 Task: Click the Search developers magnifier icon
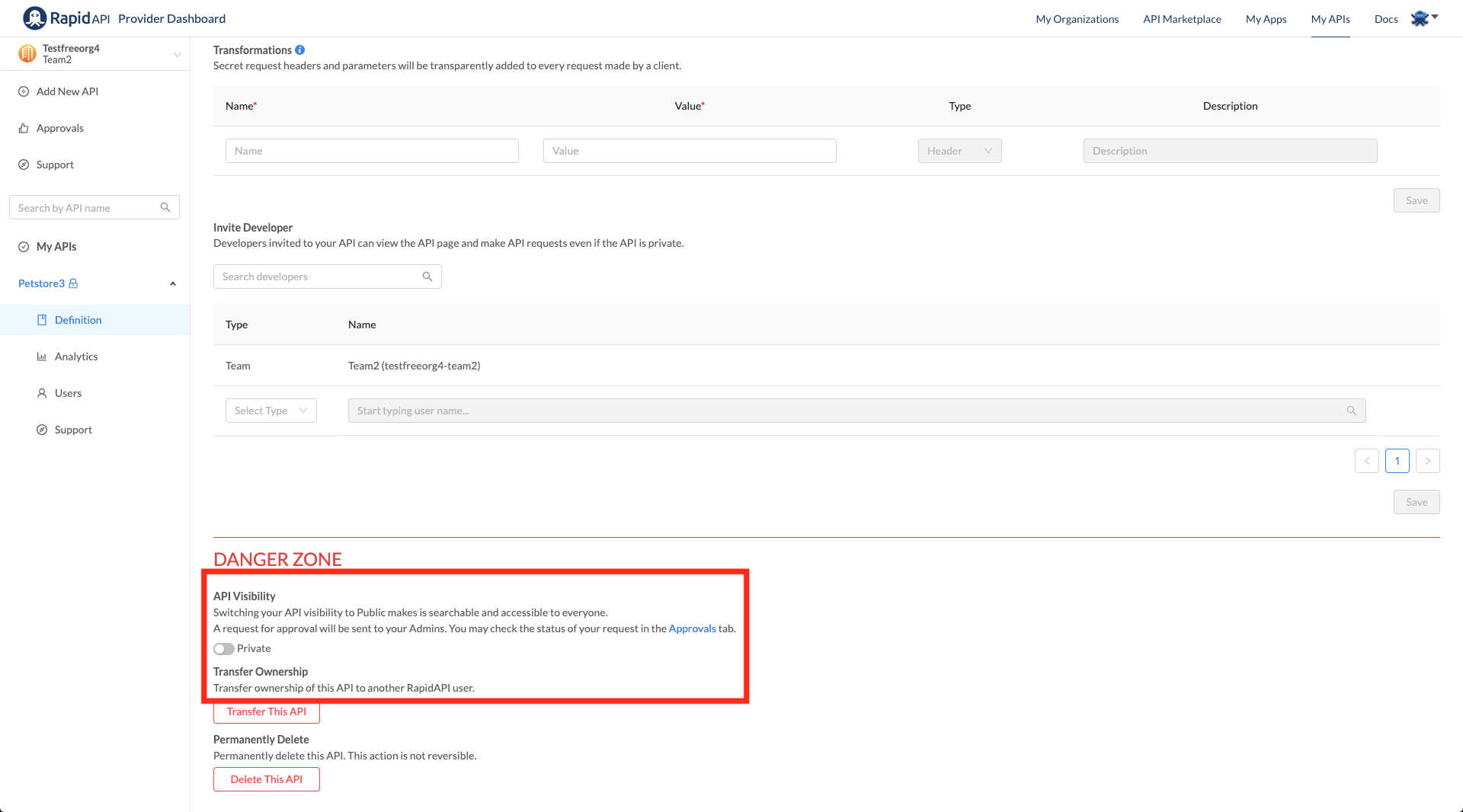click(427, 277)
